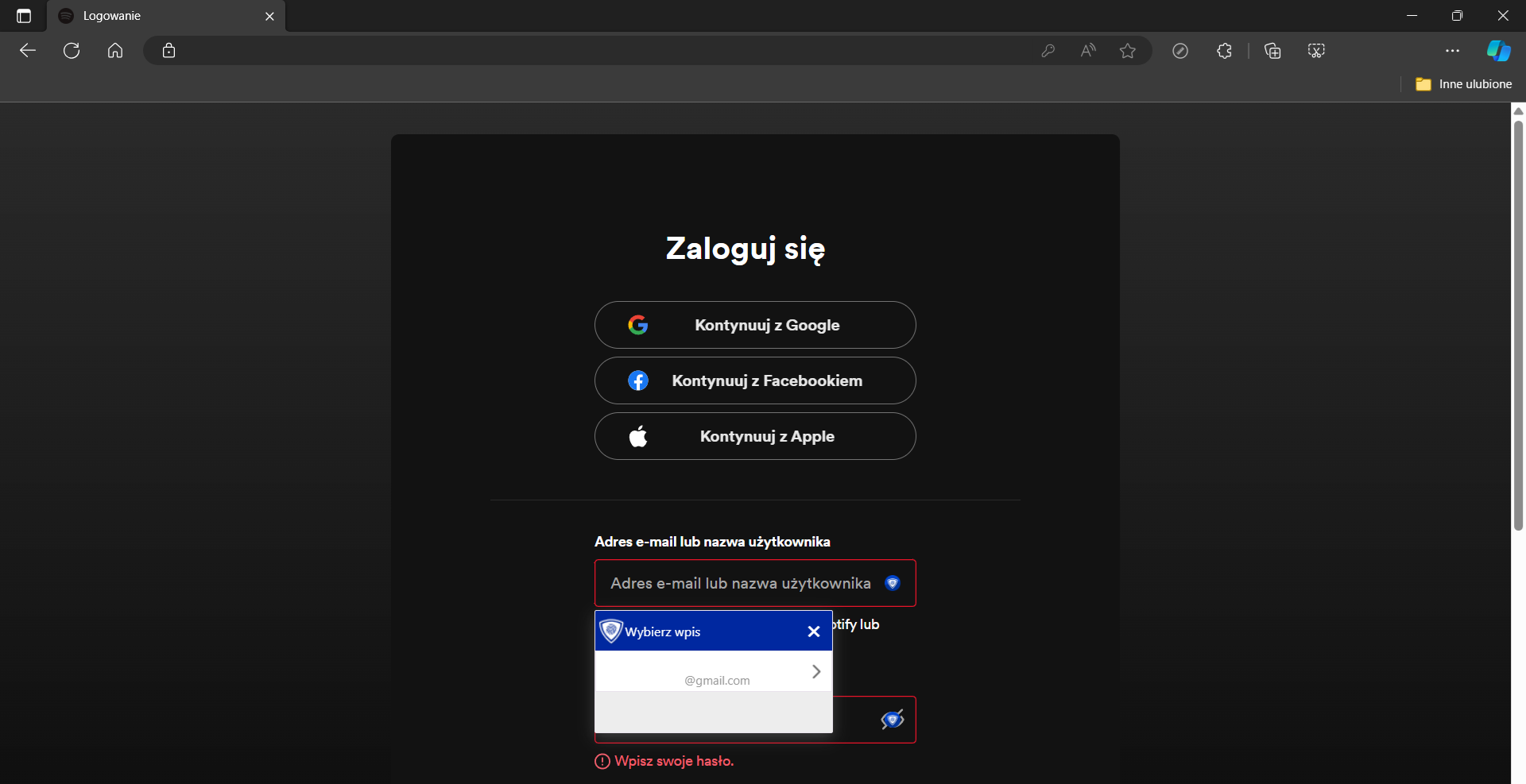
Task: Reload the page with refresh icon
Action: pyautogui.click(x=72, y=51)
